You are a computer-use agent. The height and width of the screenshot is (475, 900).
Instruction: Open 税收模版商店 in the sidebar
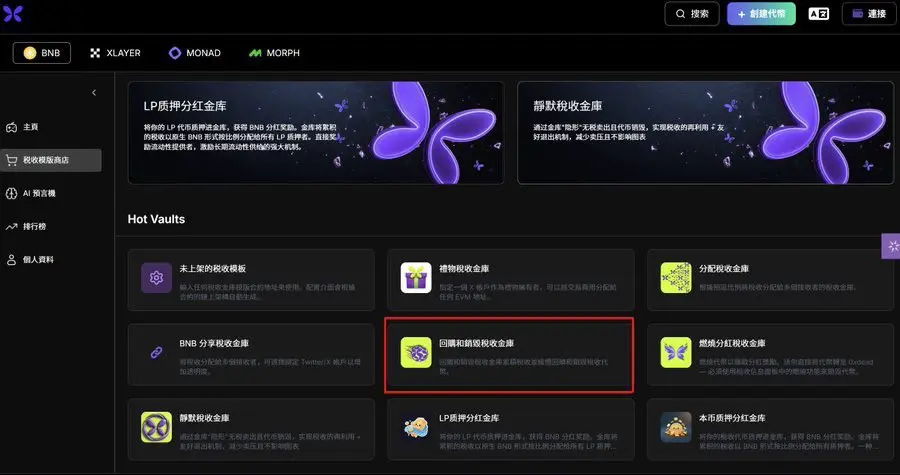coord(51,160)
